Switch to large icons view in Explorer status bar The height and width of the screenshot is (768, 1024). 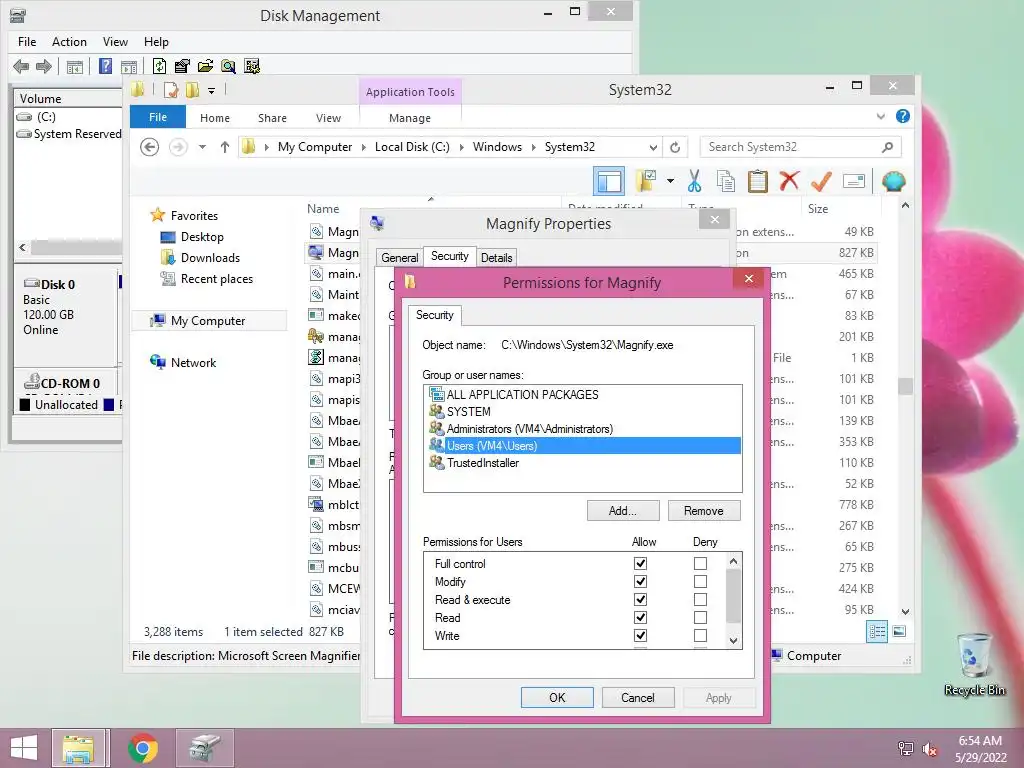point(899,631)
